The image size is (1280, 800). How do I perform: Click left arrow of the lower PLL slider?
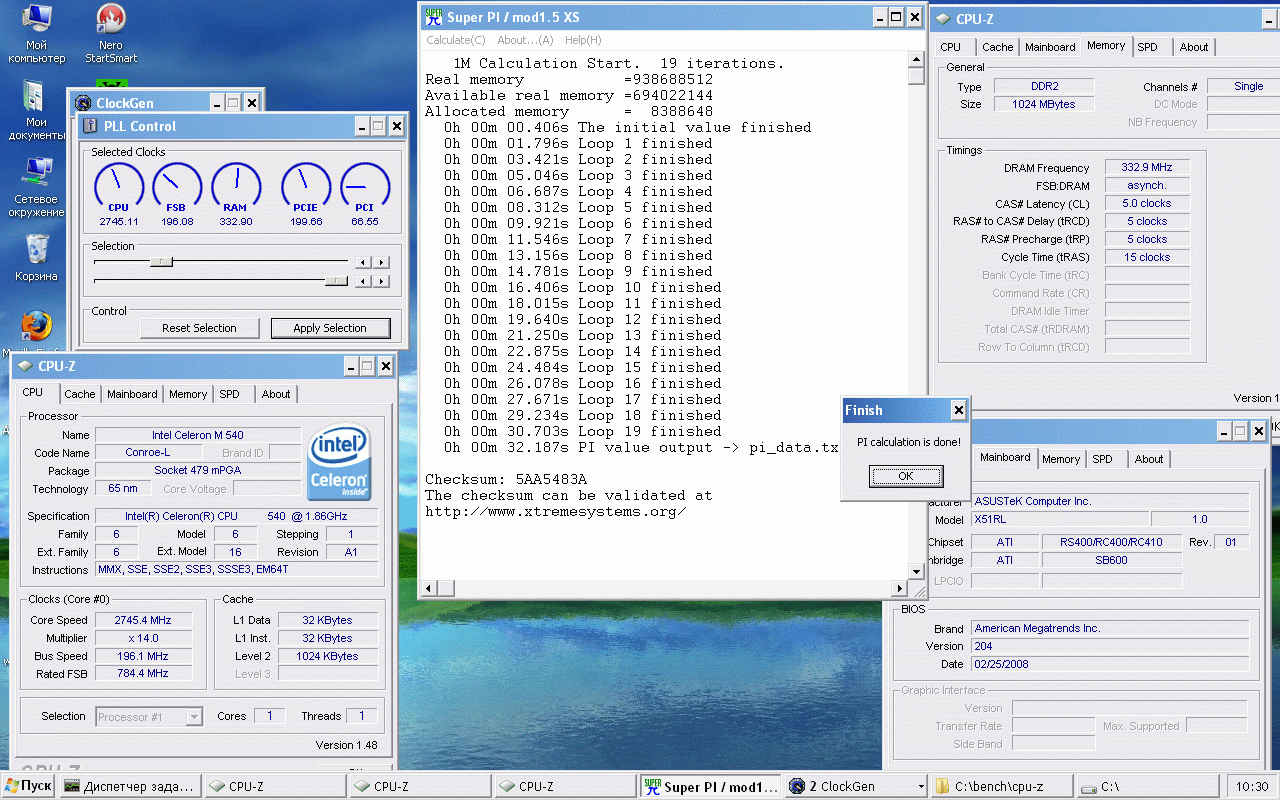tap(364, 281)
